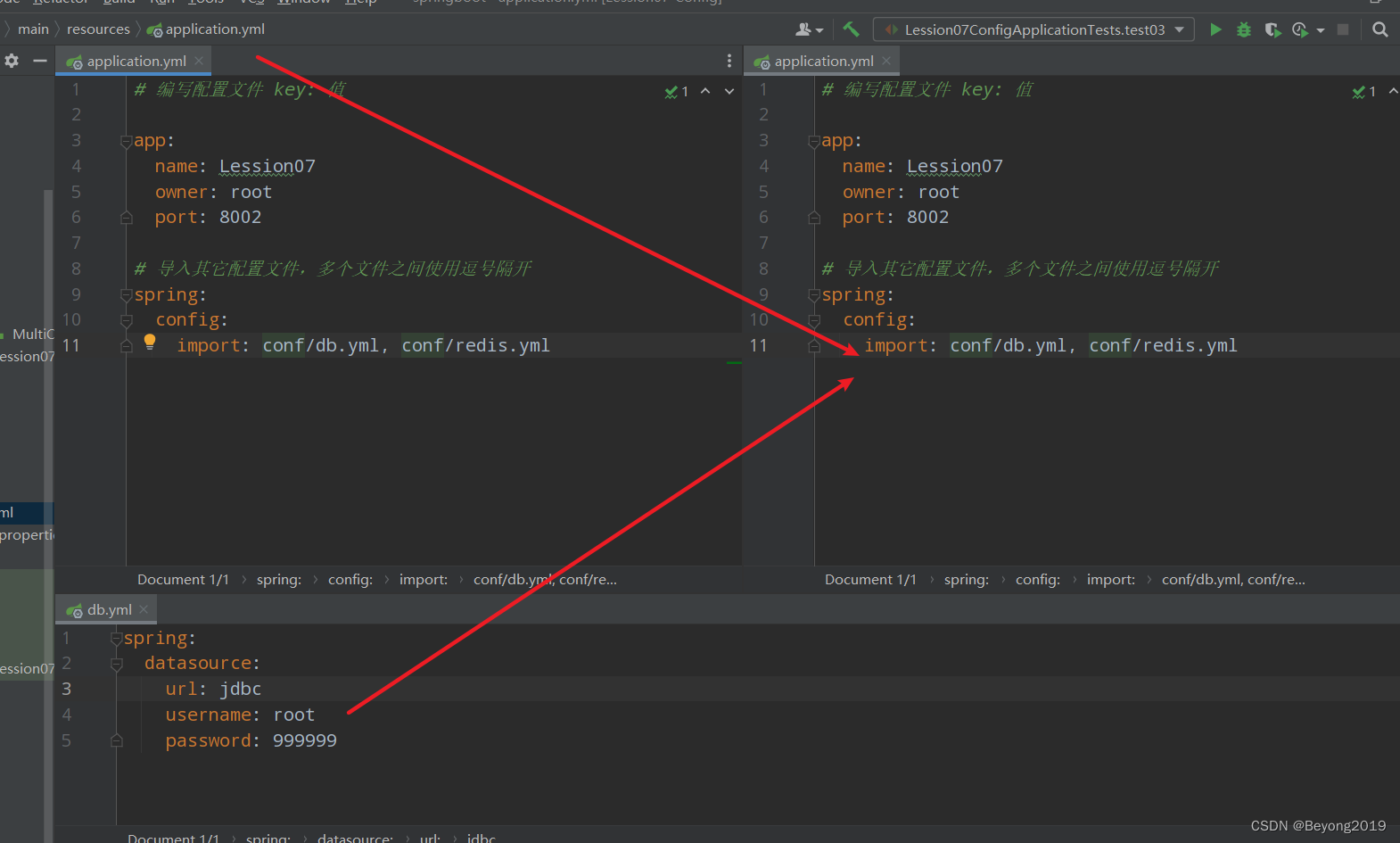
Task: Collapse the app block in right editor
Action: pyautogui.click(x=814, y=142)
